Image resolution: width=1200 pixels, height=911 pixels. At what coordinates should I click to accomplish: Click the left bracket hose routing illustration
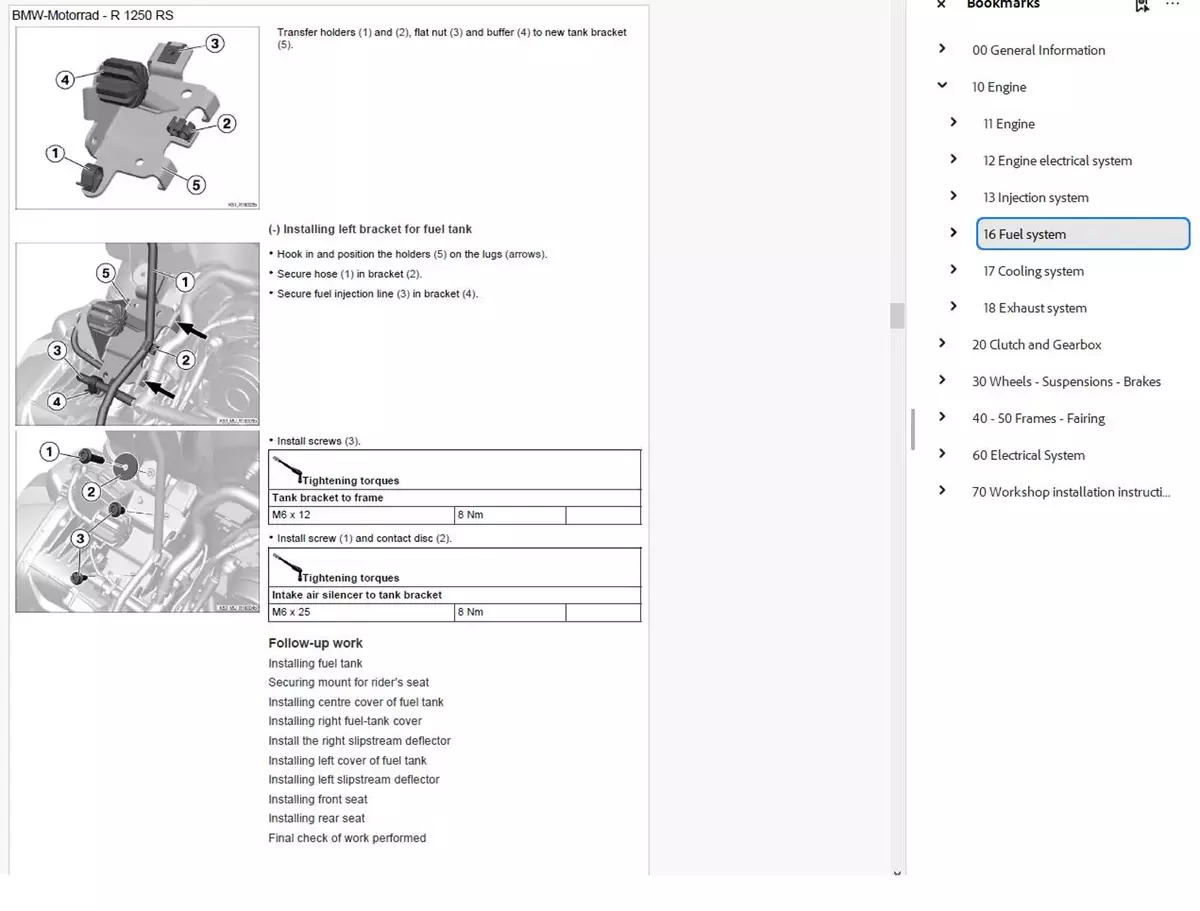click(x=137, y=334)
